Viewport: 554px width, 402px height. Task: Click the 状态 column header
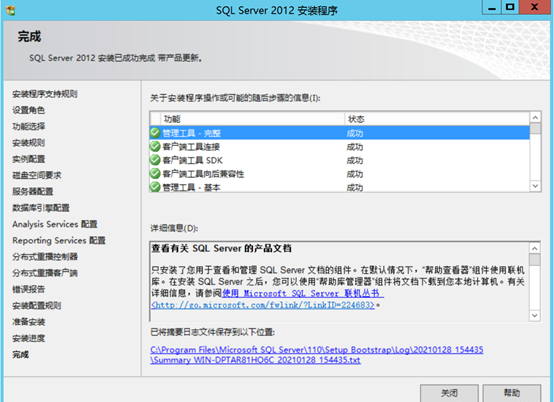437,119
